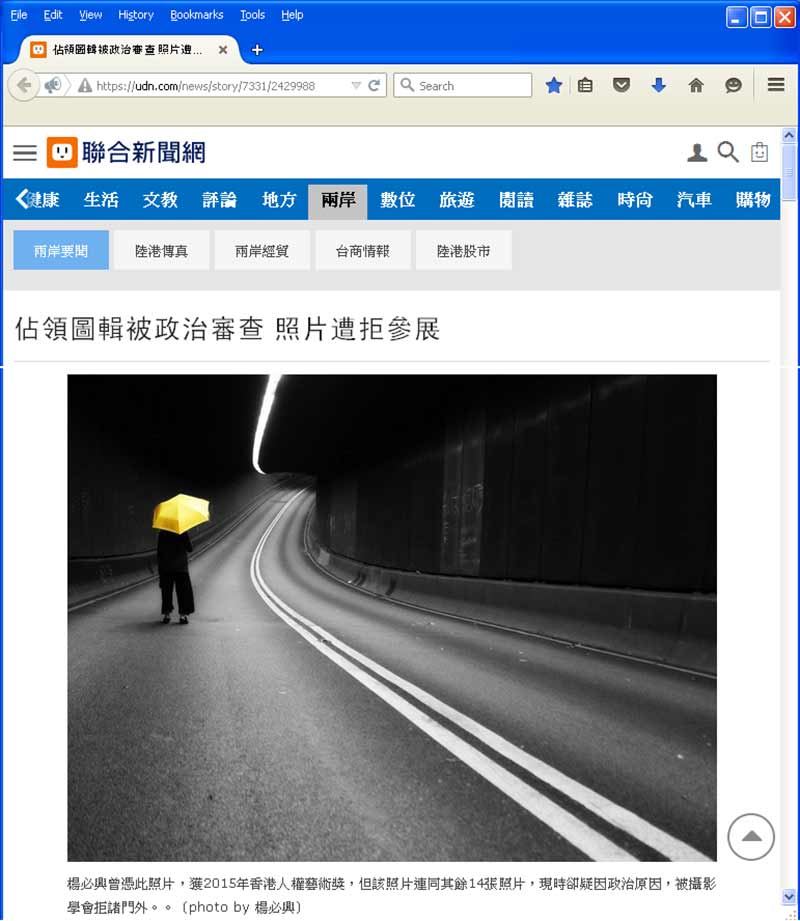Show bookmarks list icon
Viewport: 800px width, 921px height.
point(585,86)
